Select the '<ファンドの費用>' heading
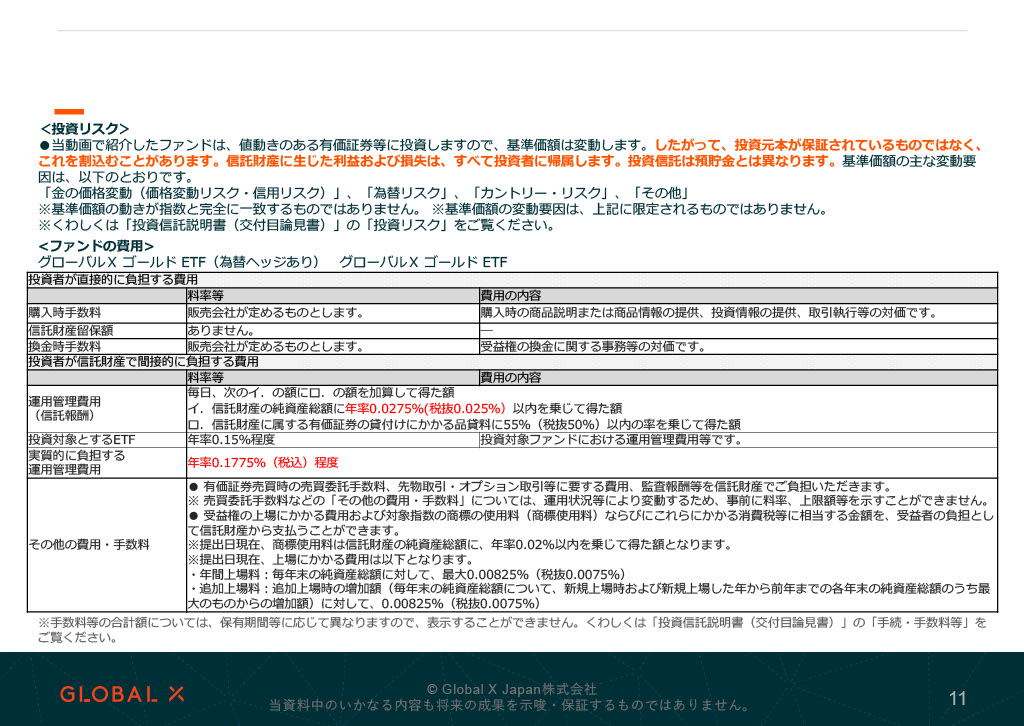 96,246
